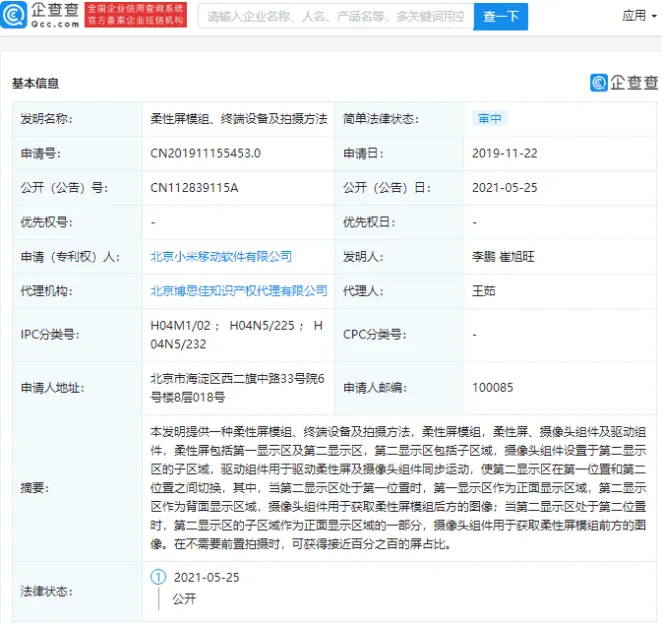Select inventor names 李鹏 崔旭旺
The width and height of the screenshot is (662, 624).
point(503,256)
